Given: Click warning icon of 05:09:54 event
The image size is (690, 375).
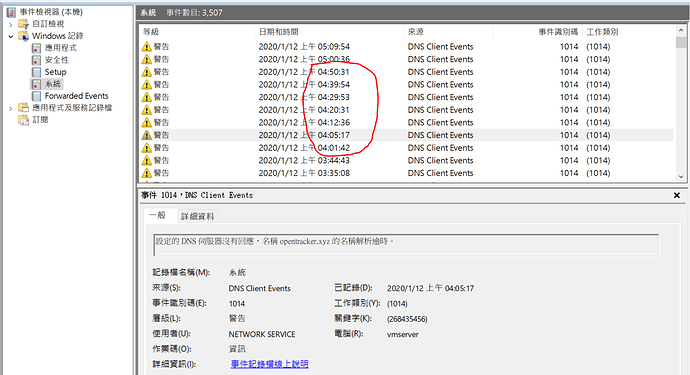Looking at the screenshot, I should pyautogui.click(x=147, y=47).
